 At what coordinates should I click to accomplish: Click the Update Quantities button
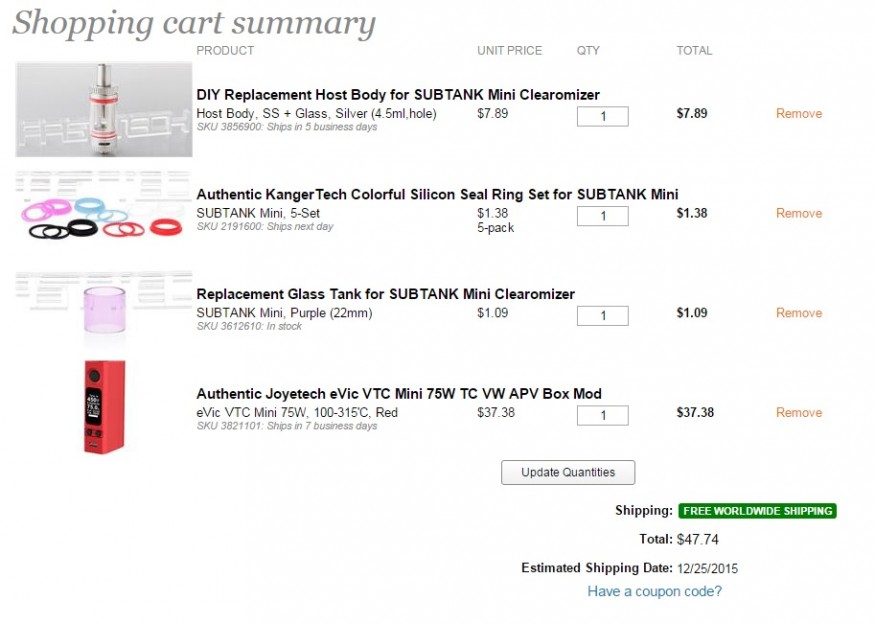coord(568,472)
